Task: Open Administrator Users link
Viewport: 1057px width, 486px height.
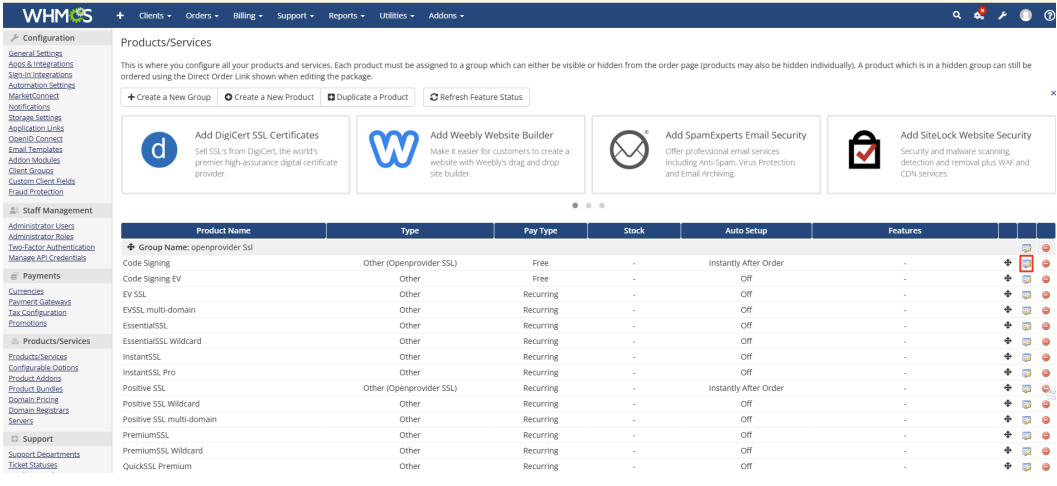Action: 41,226
